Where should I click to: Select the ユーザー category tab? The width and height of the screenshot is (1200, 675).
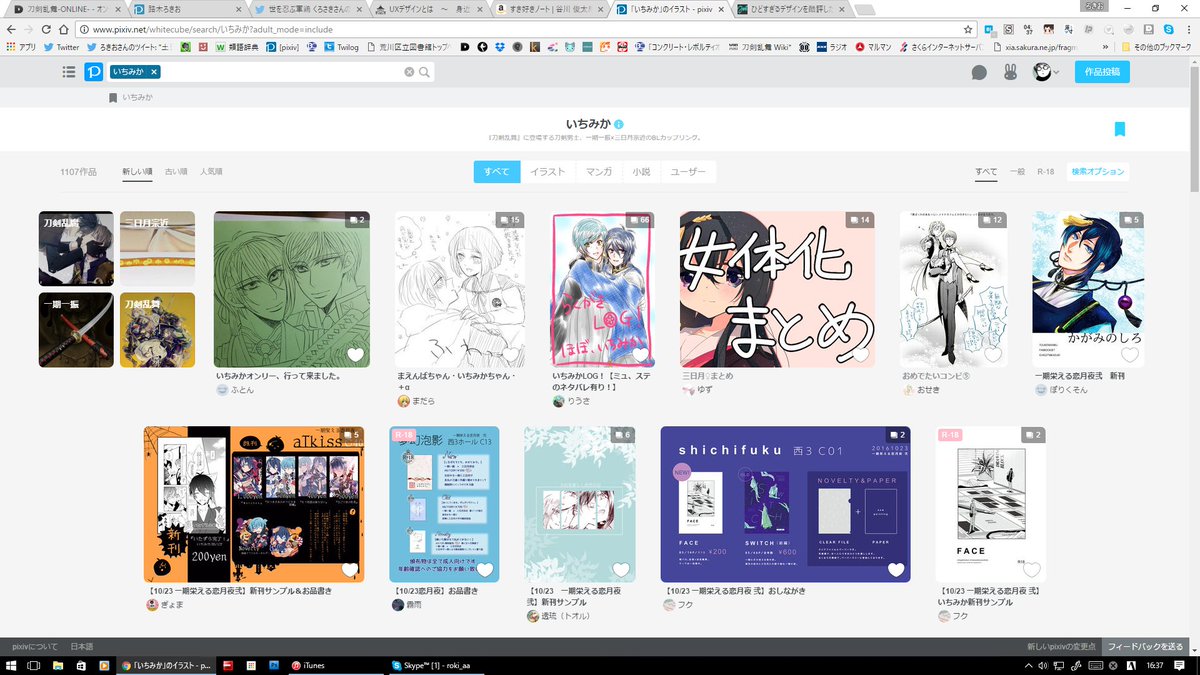688,172
